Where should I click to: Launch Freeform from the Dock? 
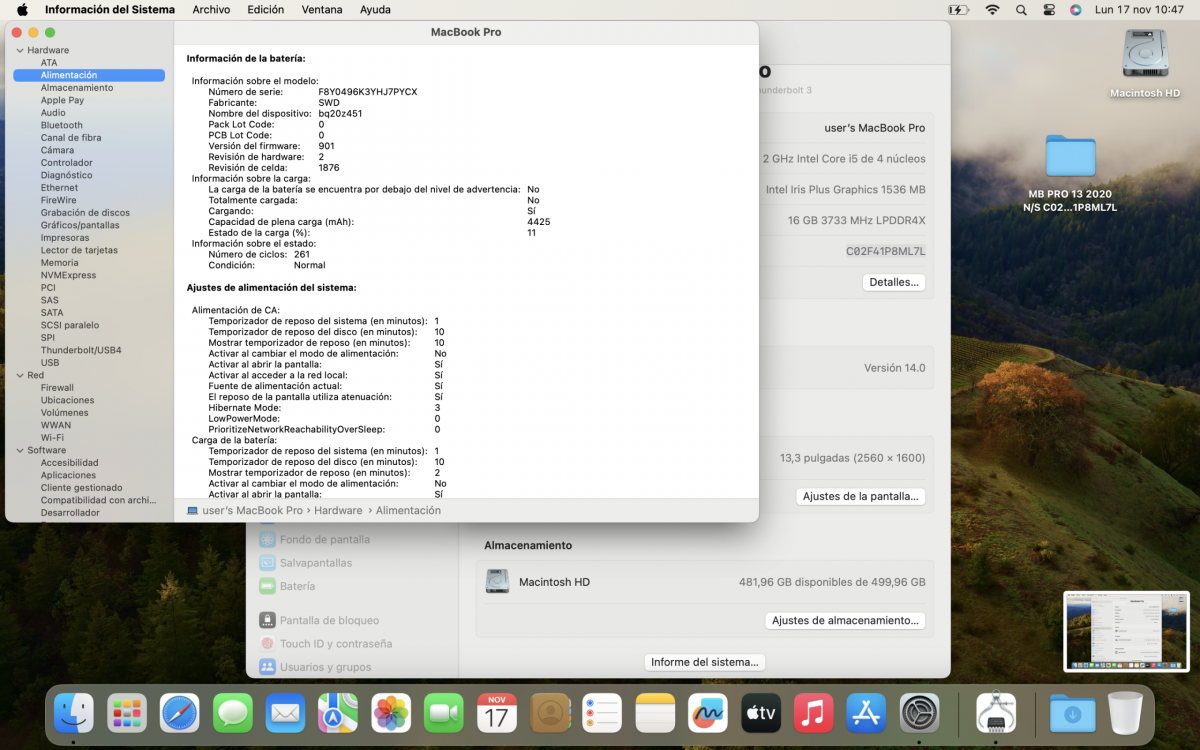click(708, 713)
